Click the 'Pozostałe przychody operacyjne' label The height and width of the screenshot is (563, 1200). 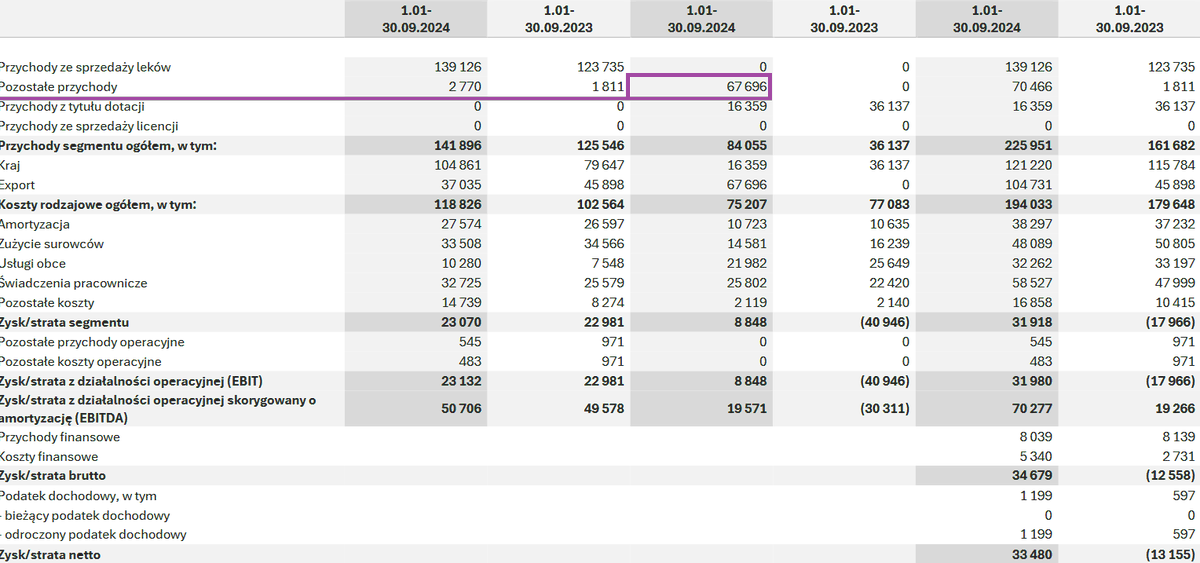[91, 342]
